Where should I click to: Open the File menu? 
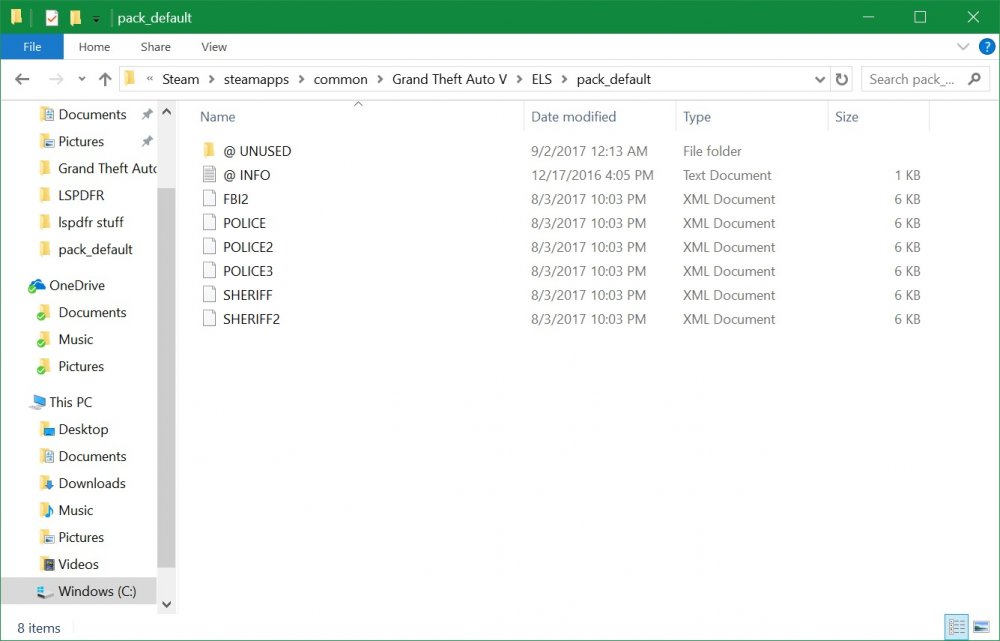(32, 47)
